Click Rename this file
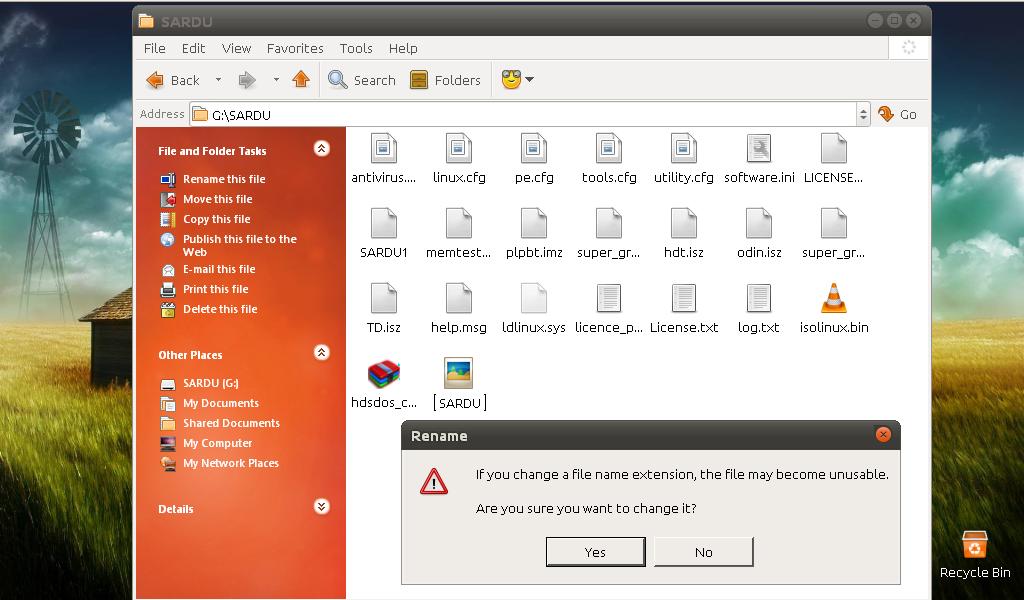Screen dimensions: 1024x600 tap(213, 179)
